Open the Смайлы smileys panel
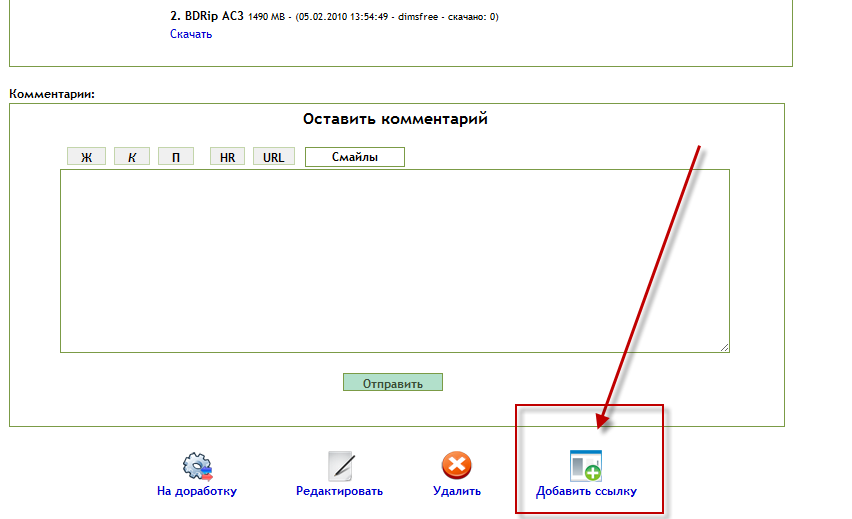The image size is (852, 519). [355, 157]
